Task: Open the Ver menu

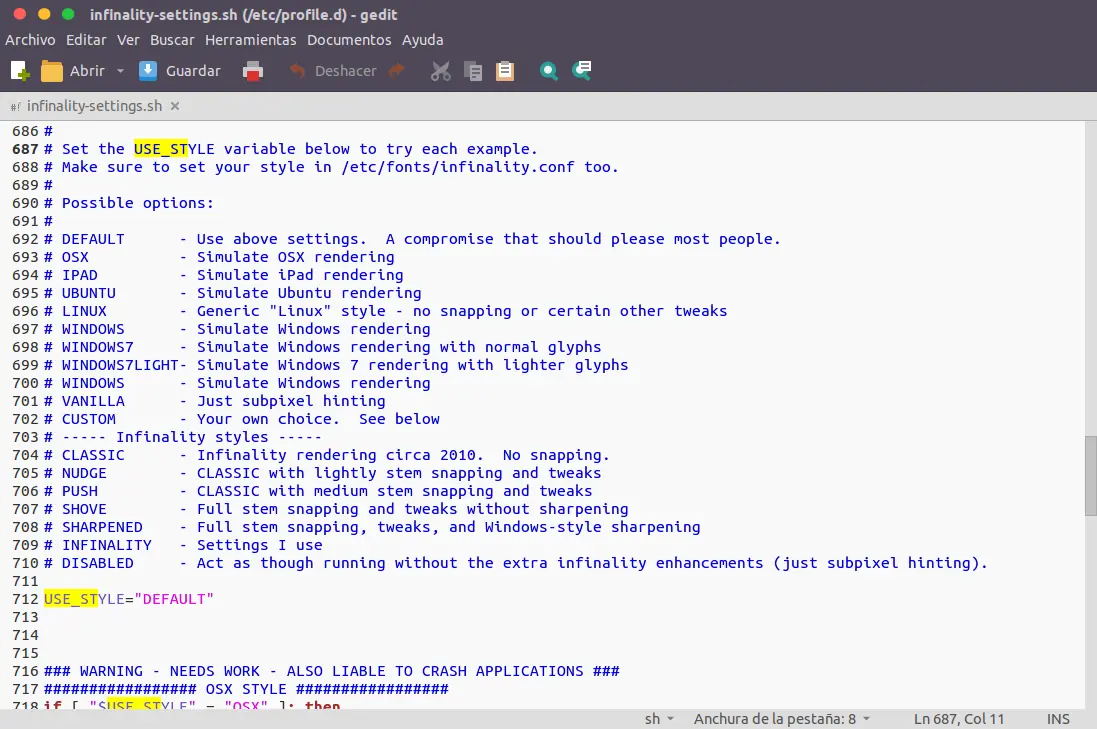Action: coord(128,40)
